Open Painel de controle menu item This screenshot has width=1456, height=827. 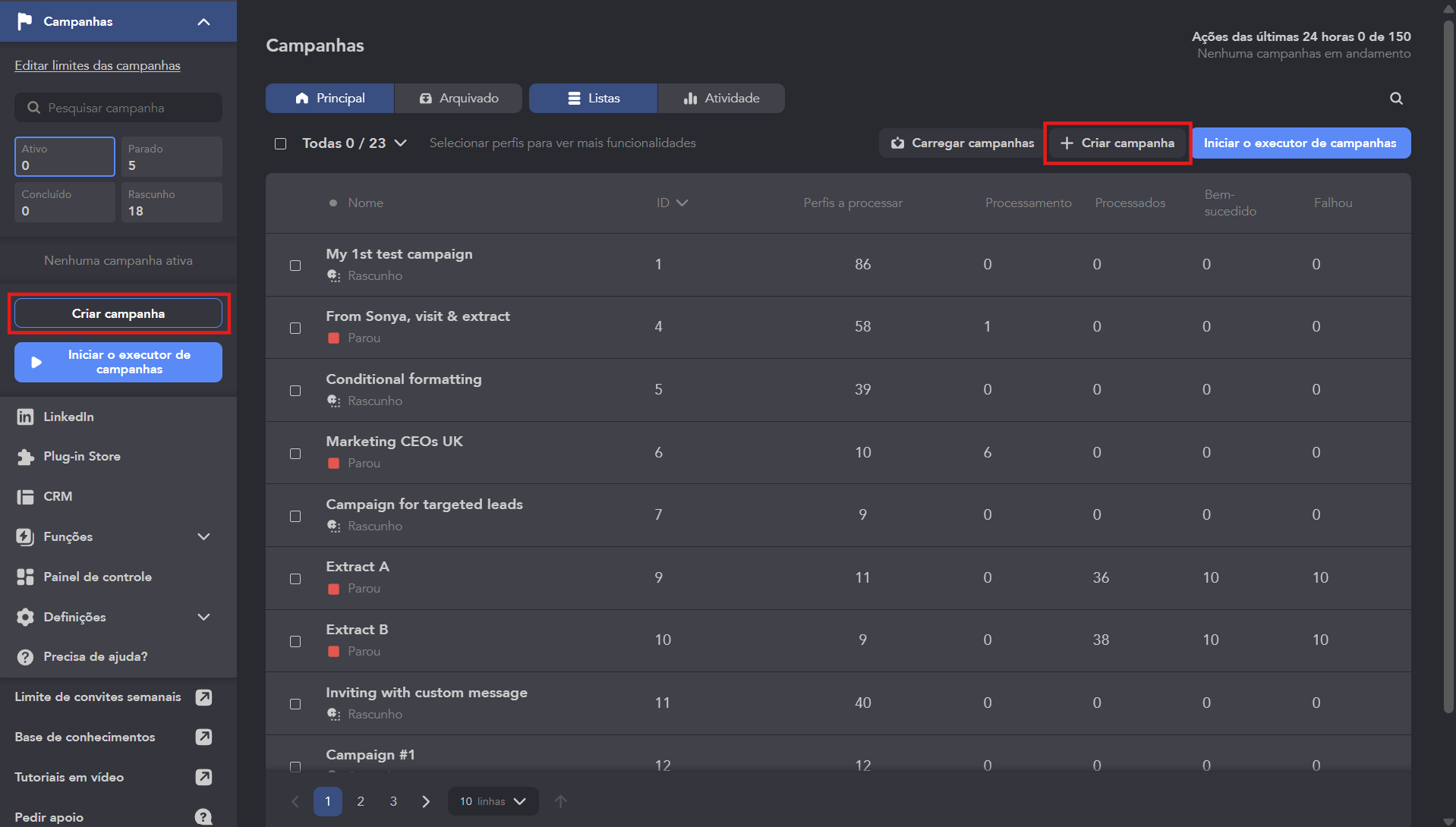(118, 577)
